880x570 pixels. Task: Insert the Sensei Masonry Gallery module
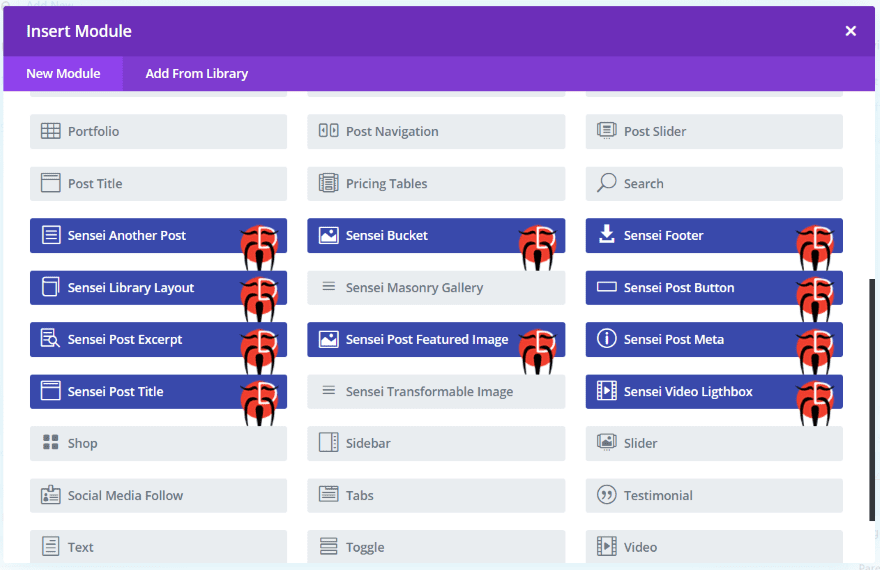coord(436,288)
